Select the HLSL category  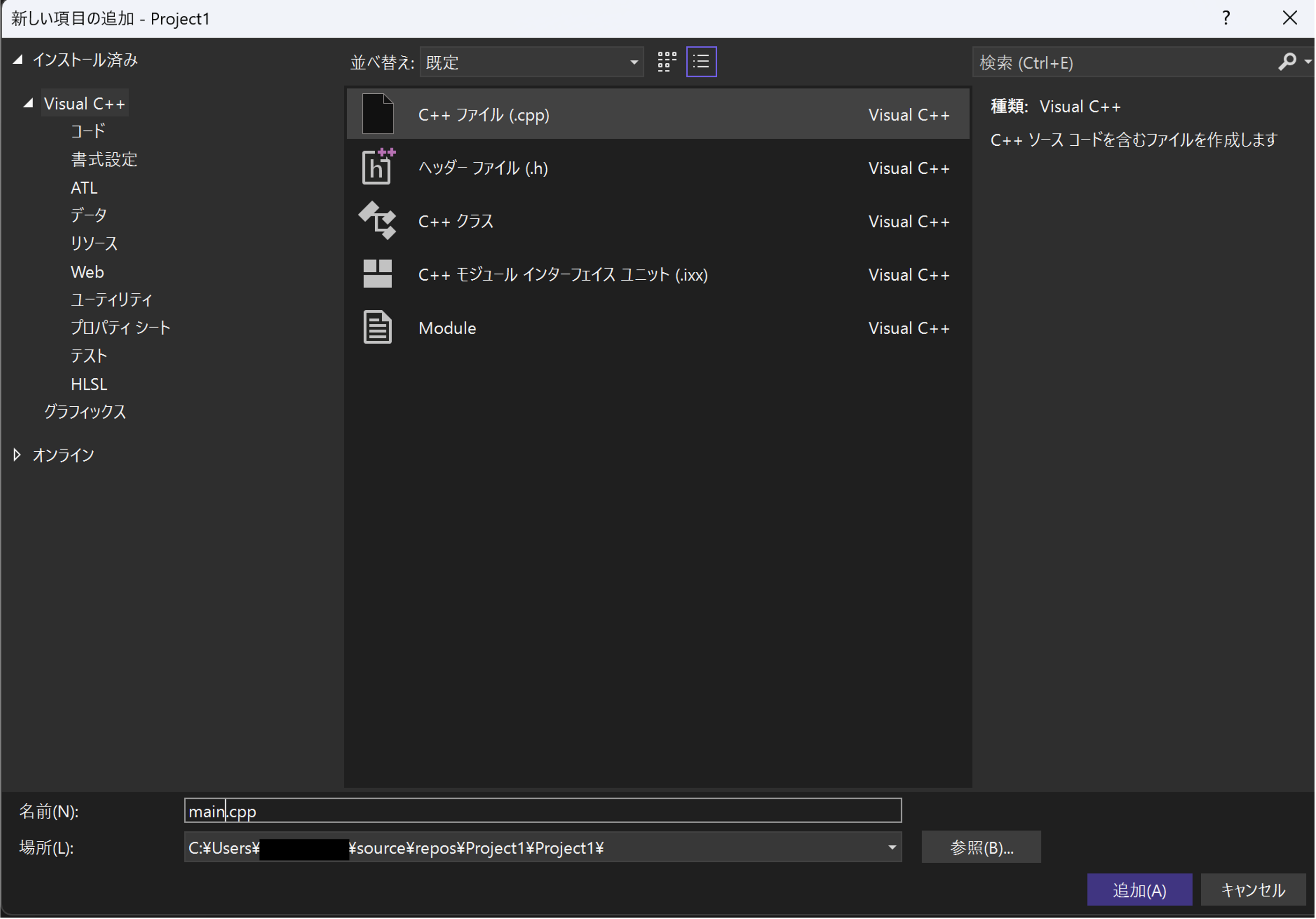tap(89, 384)
